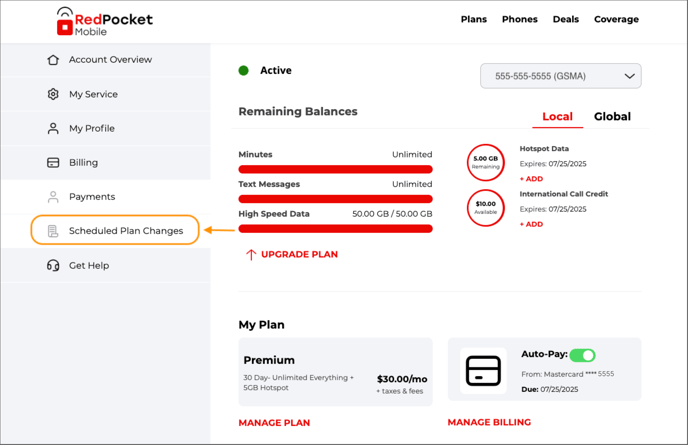Switch to the Global balances tab
This screenshot has height=445, width=688.
point(612,116)
